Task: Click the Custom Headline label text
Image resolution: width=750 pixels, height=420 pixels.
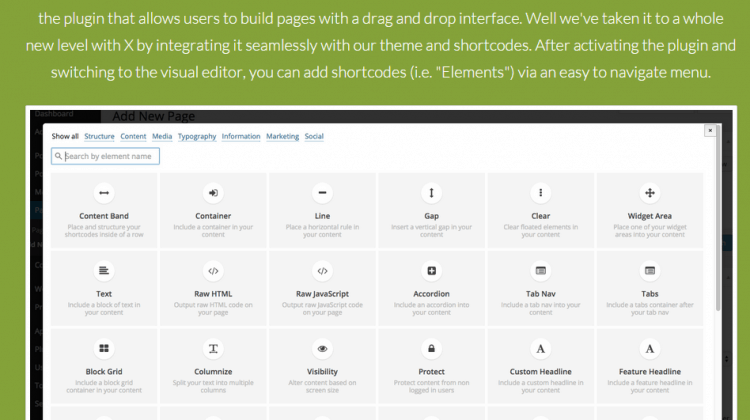Action: click(x=540, y=372)
